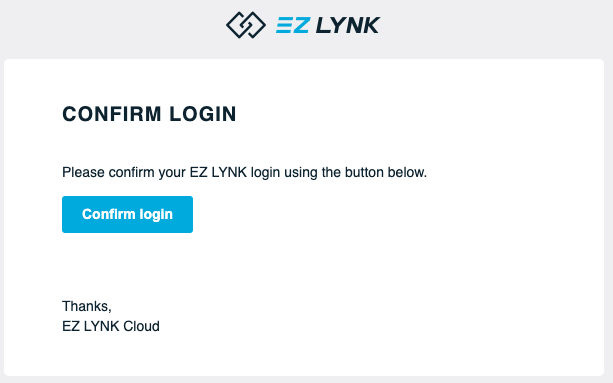The width and height of the screenshot is (613, 383).
Task: Click the dark "LYNK" wordmark in header
Action: [348, 25]
